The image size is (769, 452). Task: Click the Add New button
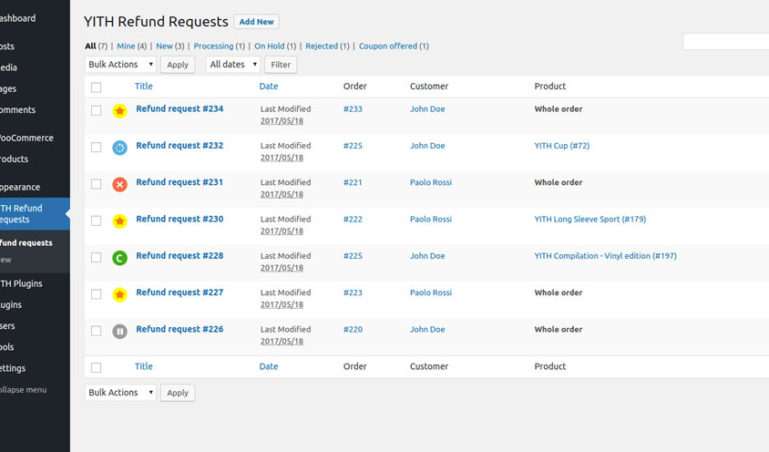pos(256,22)
